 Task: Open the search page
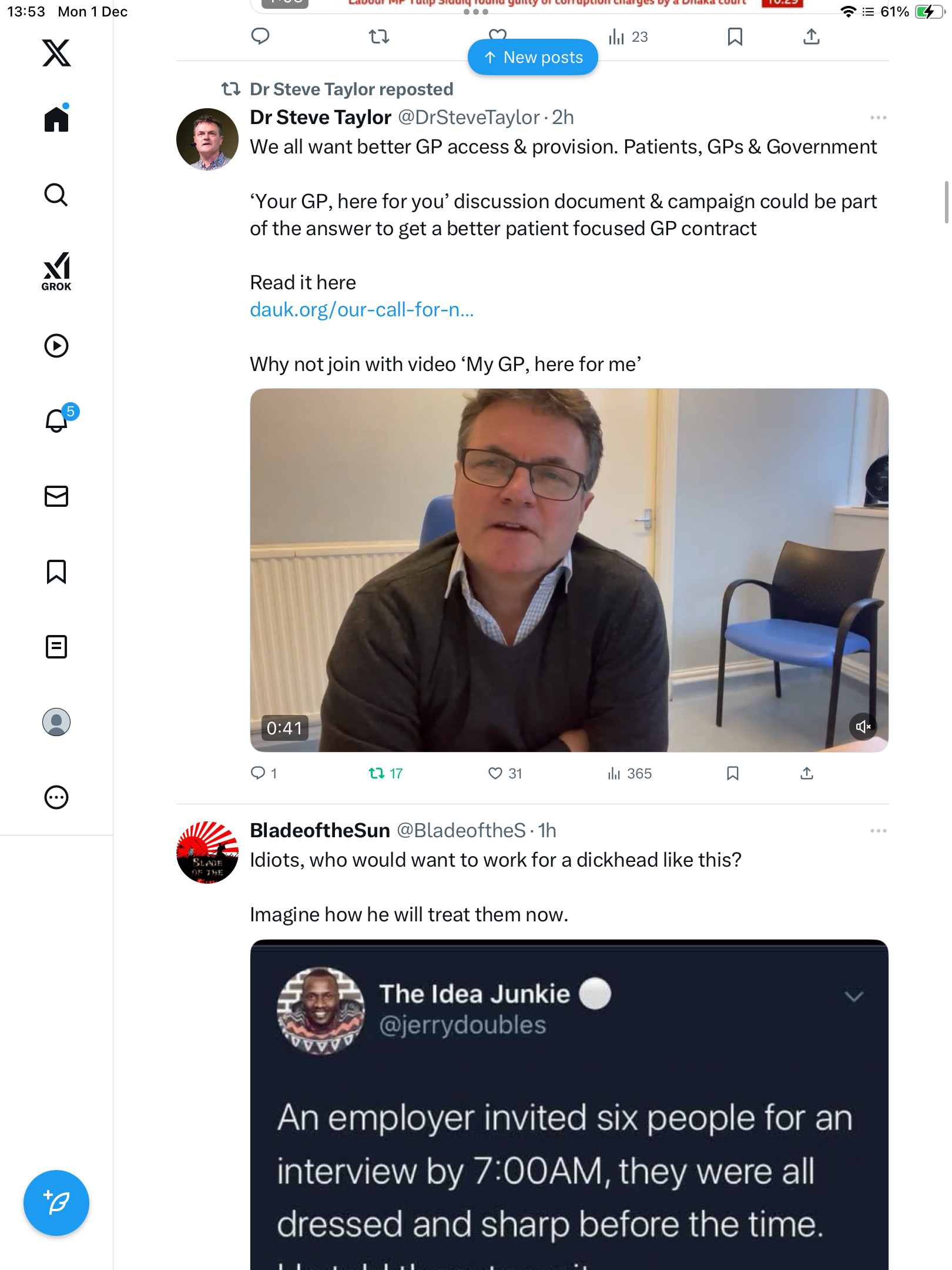[56, 195]
